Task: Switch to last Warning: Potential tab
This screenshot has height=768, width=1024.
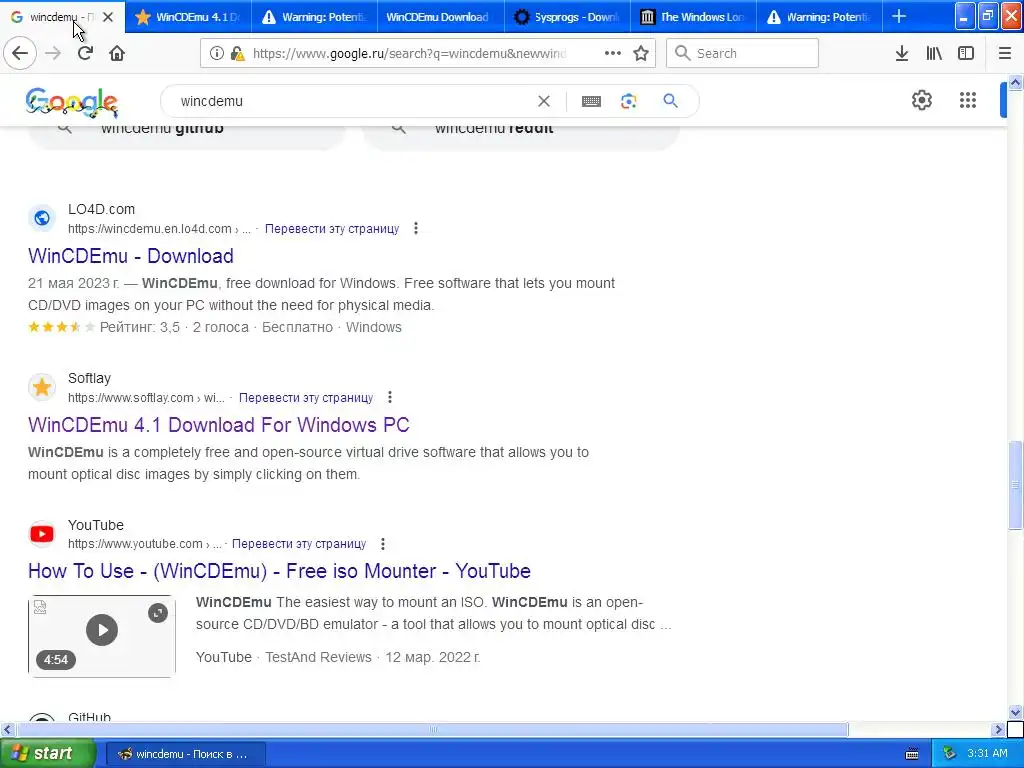Action: (x=819, y=17)
